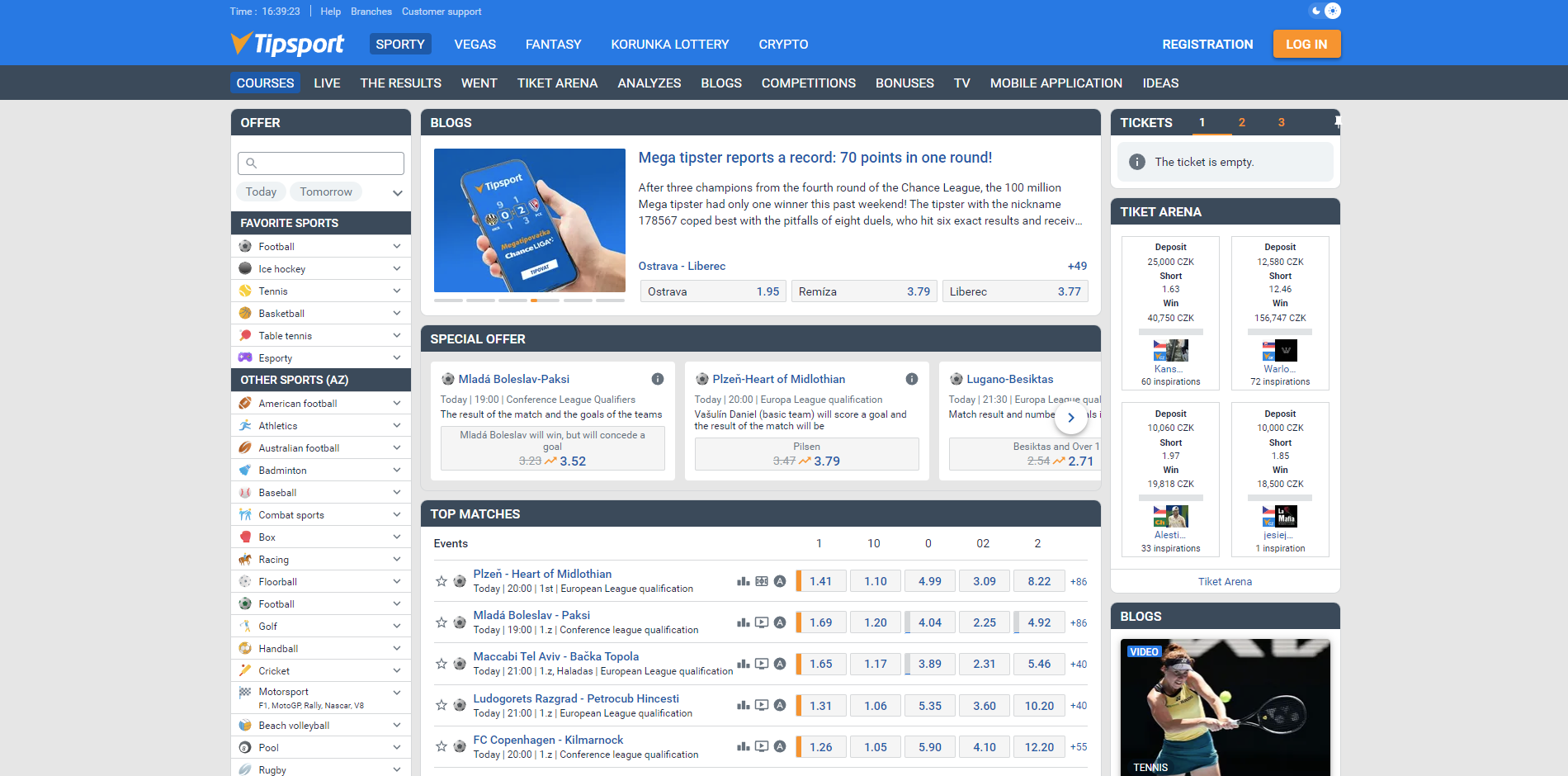
Task: Open live stream icon for Mladá Boleslav - Paksi
Action: coord(762,622)
